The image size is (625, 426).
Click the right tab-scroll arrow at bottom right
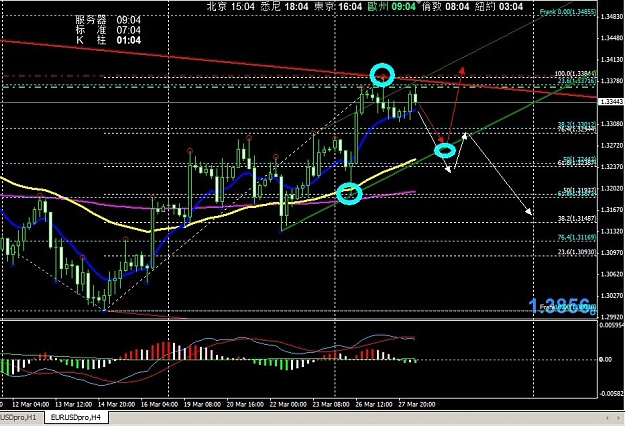click(618, 418)
